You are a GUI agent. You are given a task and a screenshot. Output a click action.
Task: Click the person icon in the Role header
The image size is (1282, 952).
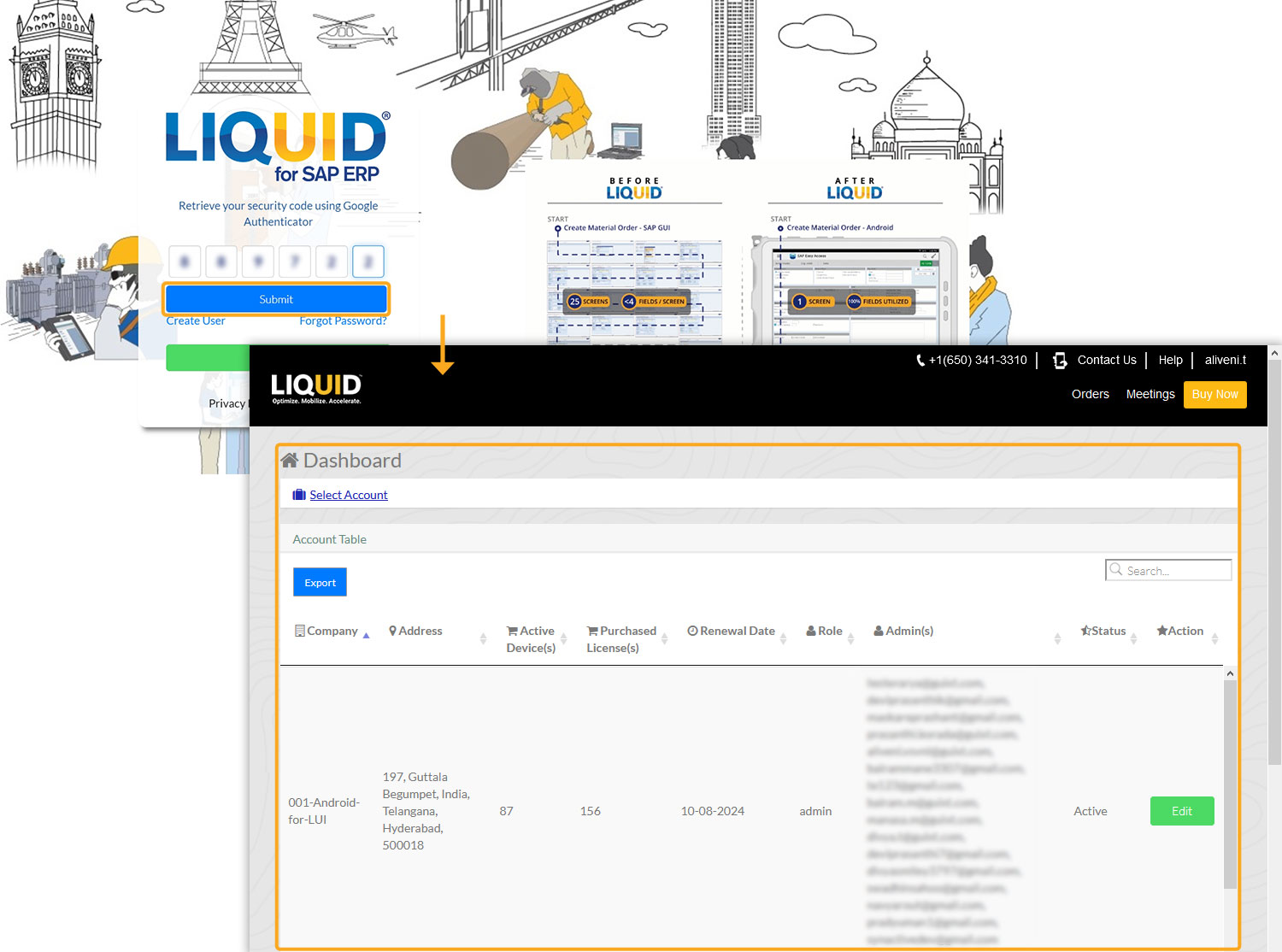click(811, 631)
